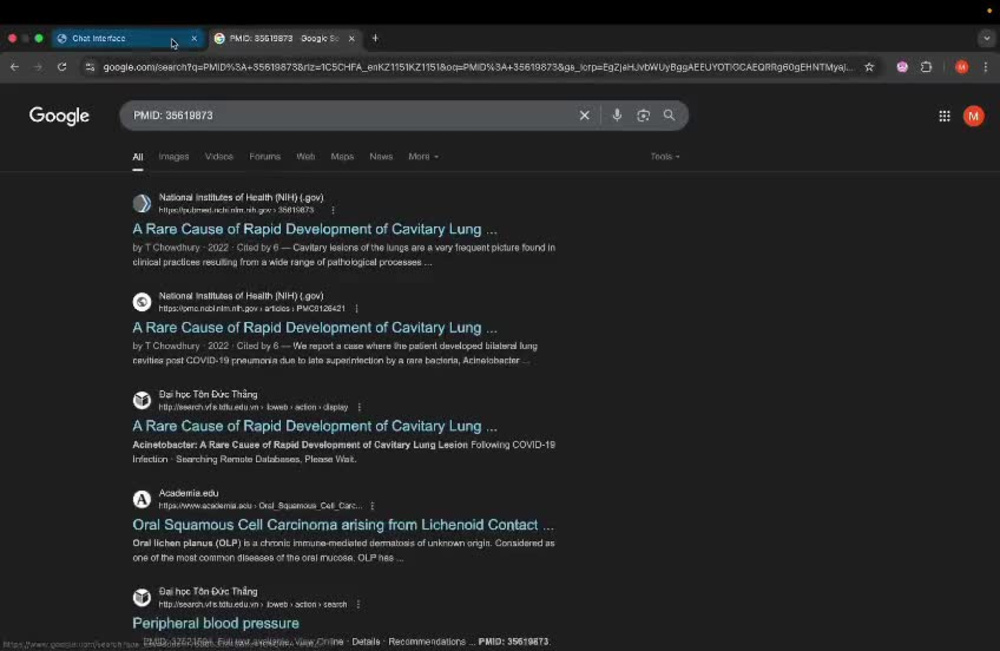Viewport: 1000px width, 651px height.
Task: Switch to Web results
Action: pos(305,156)
